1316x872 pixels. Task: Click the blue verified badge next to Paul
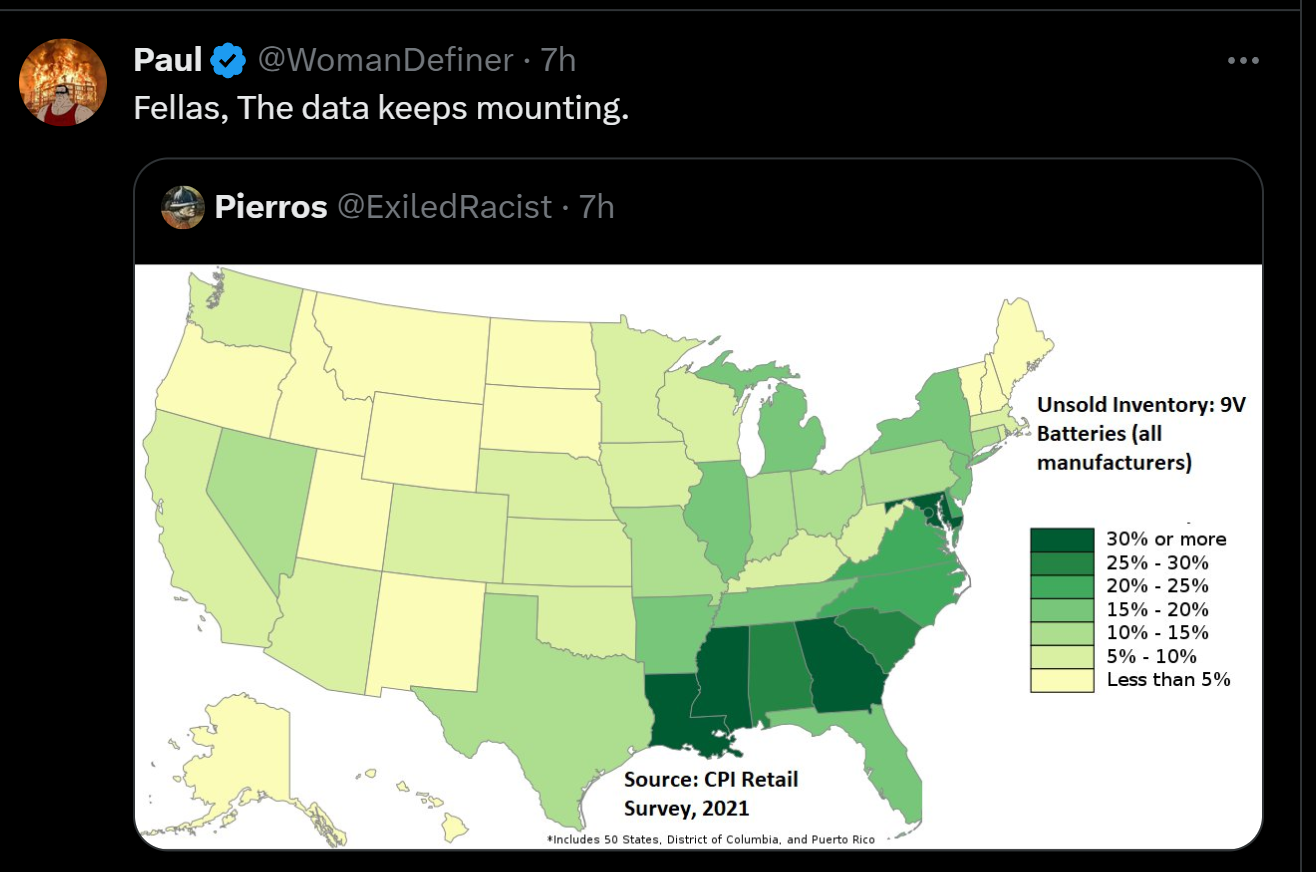[229, 61]
